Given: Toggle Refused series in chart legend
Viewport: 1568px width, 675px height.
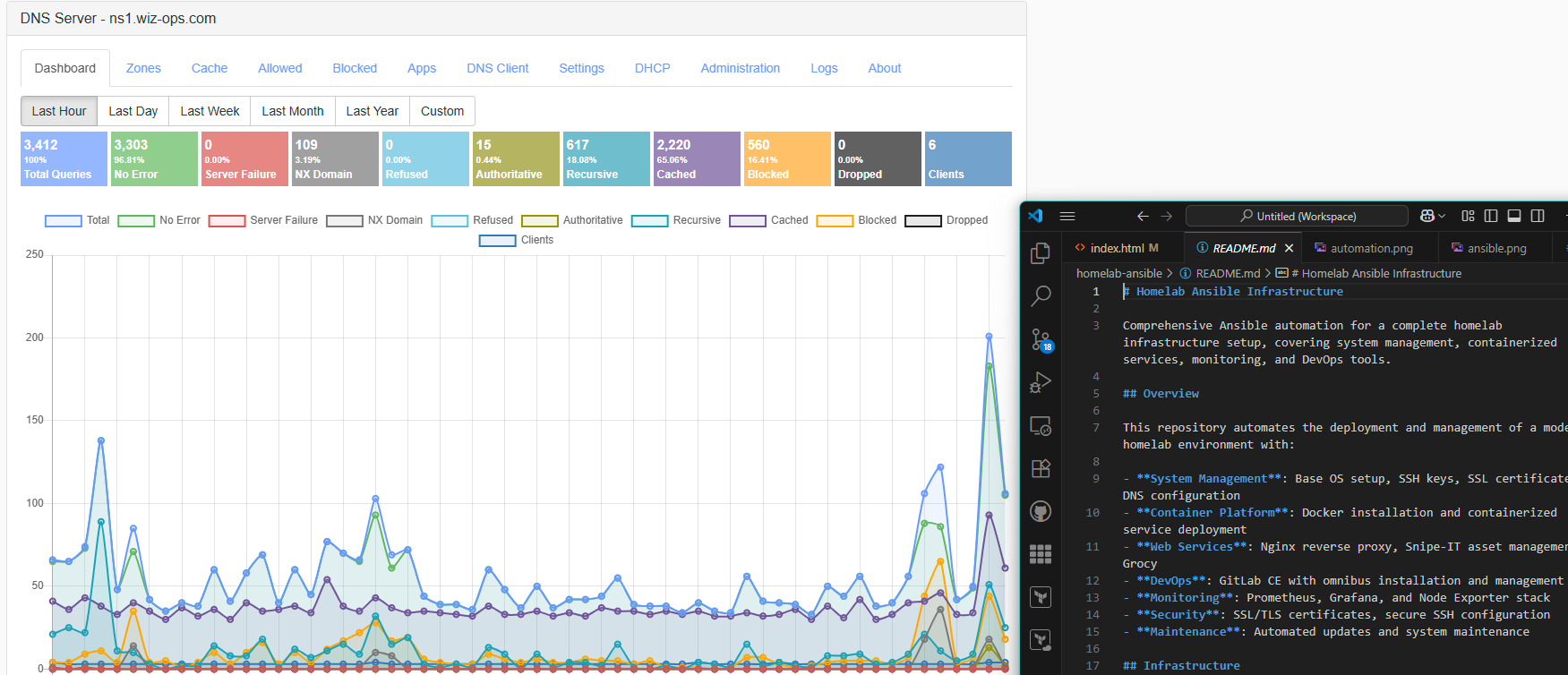Looking at the screenshot, I should point(472,220).
